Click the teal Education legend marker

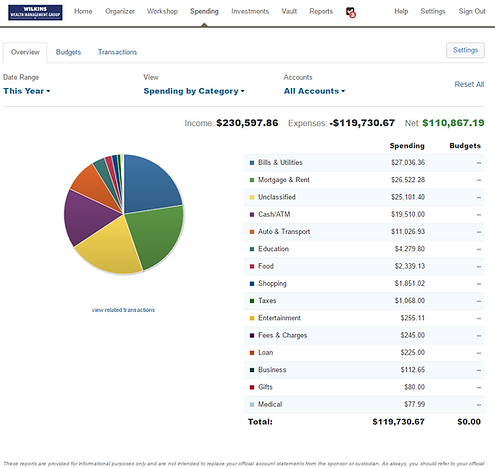[x=252, y=249]
